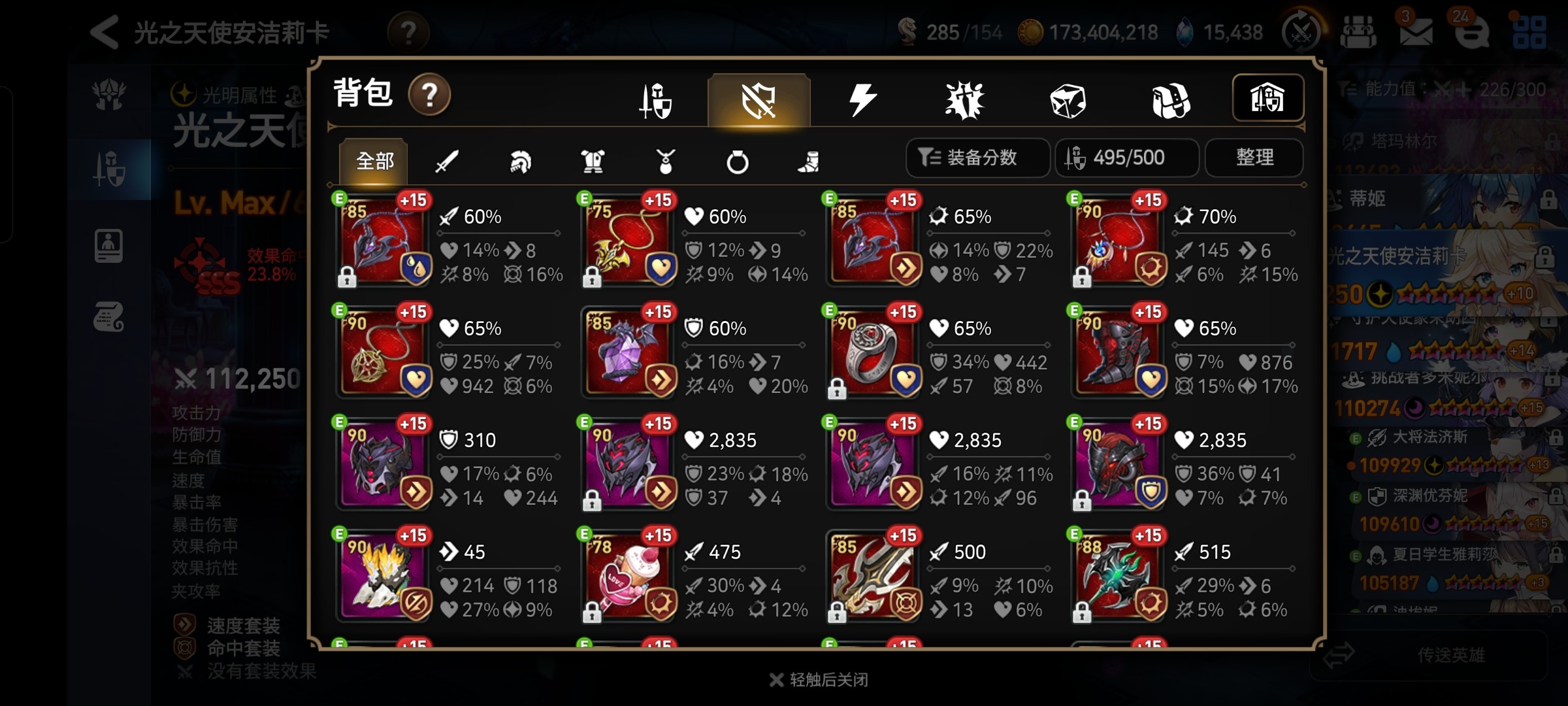Select the crossed shield equipment tab

759,101
